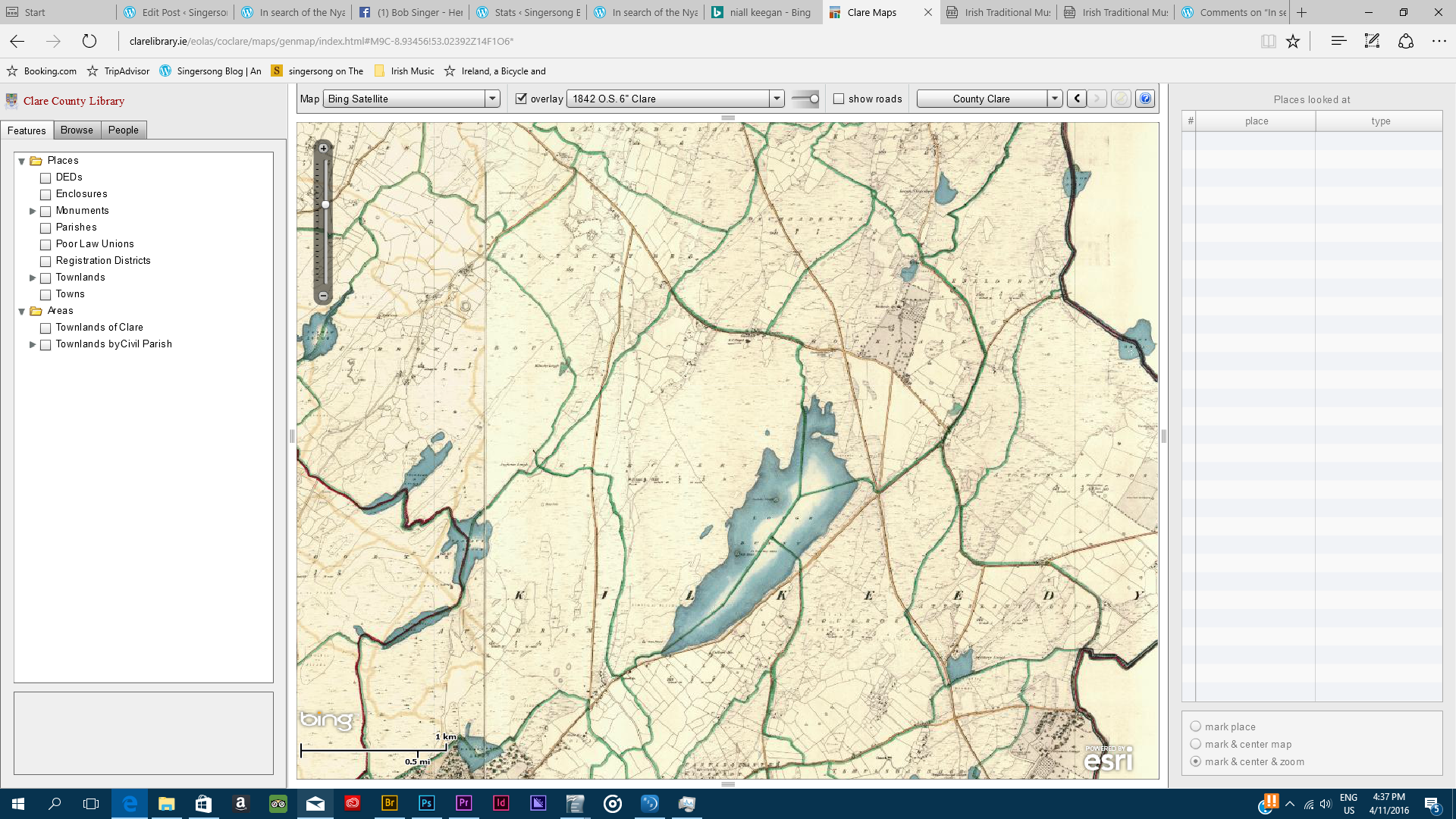This screenshot has width=1456, height=819.
Task: Open the Edge Hub icon
Action: tap(1338, 41)
